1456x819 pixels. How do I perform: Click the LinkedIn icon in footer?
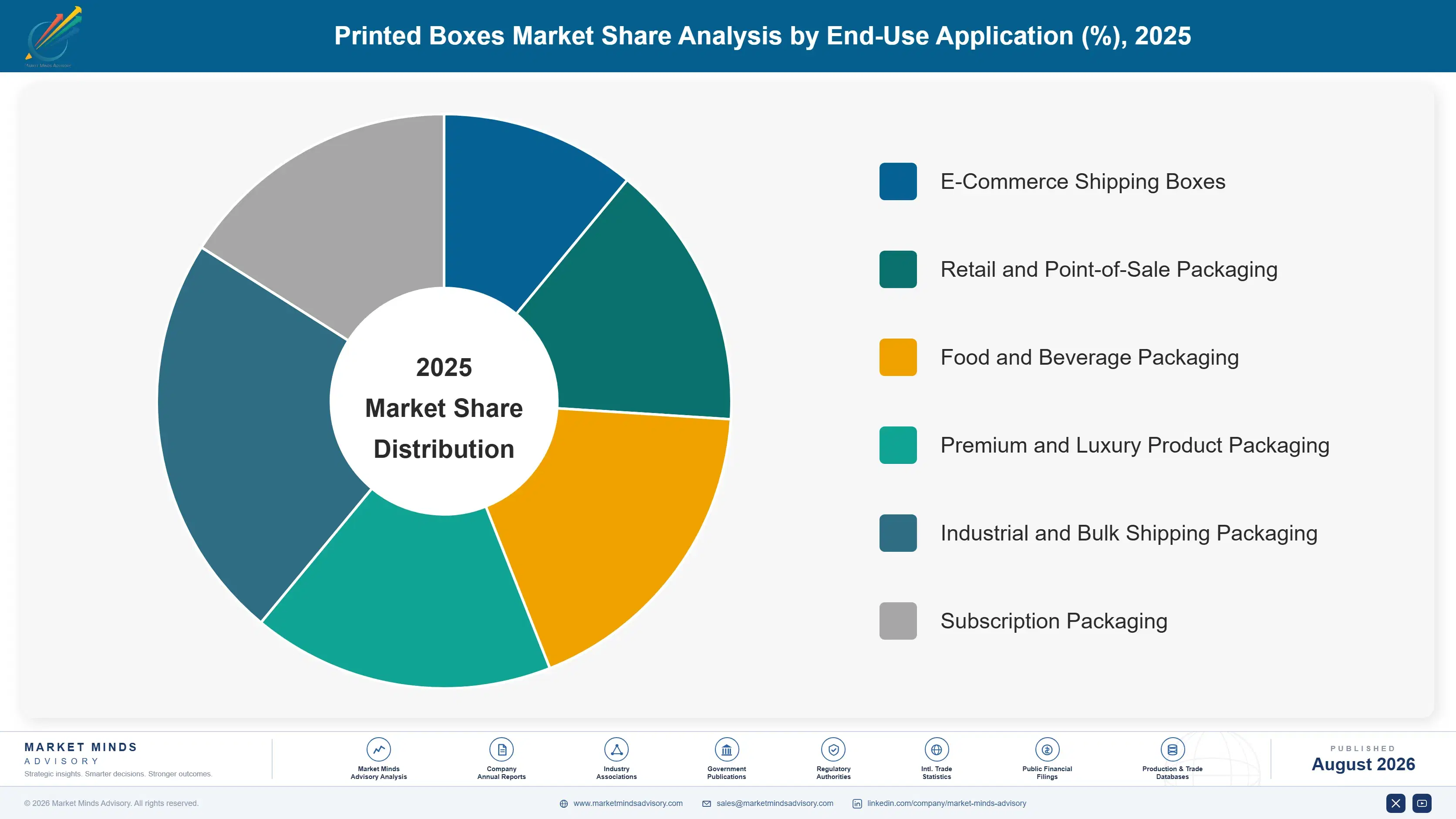point(857,804)
